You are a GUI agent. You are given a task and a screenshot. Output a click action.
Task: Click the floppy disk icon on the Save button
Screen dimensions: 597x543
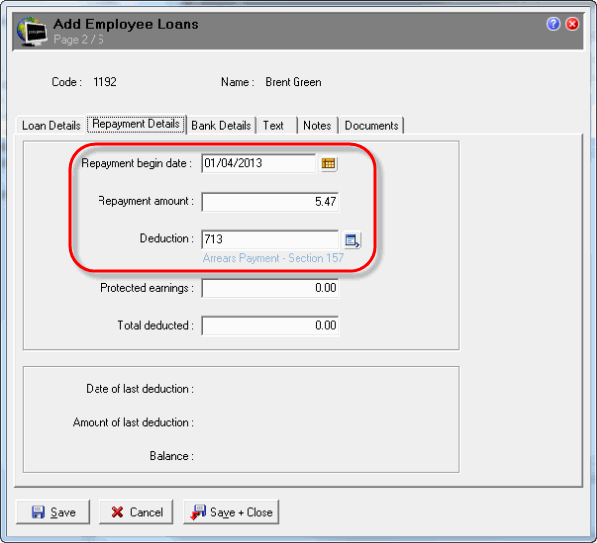click(38, 512)
